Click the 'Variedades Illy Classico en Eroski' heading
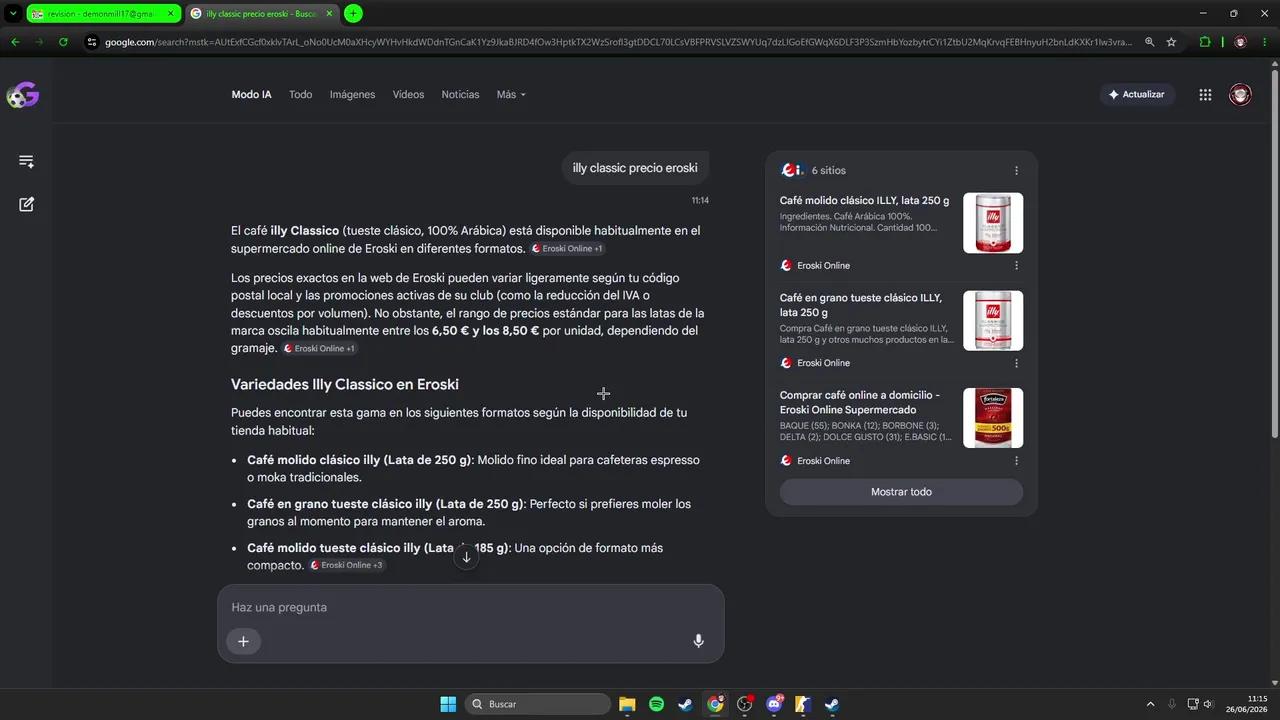1280x720 pixels. [x=345, y=385]
